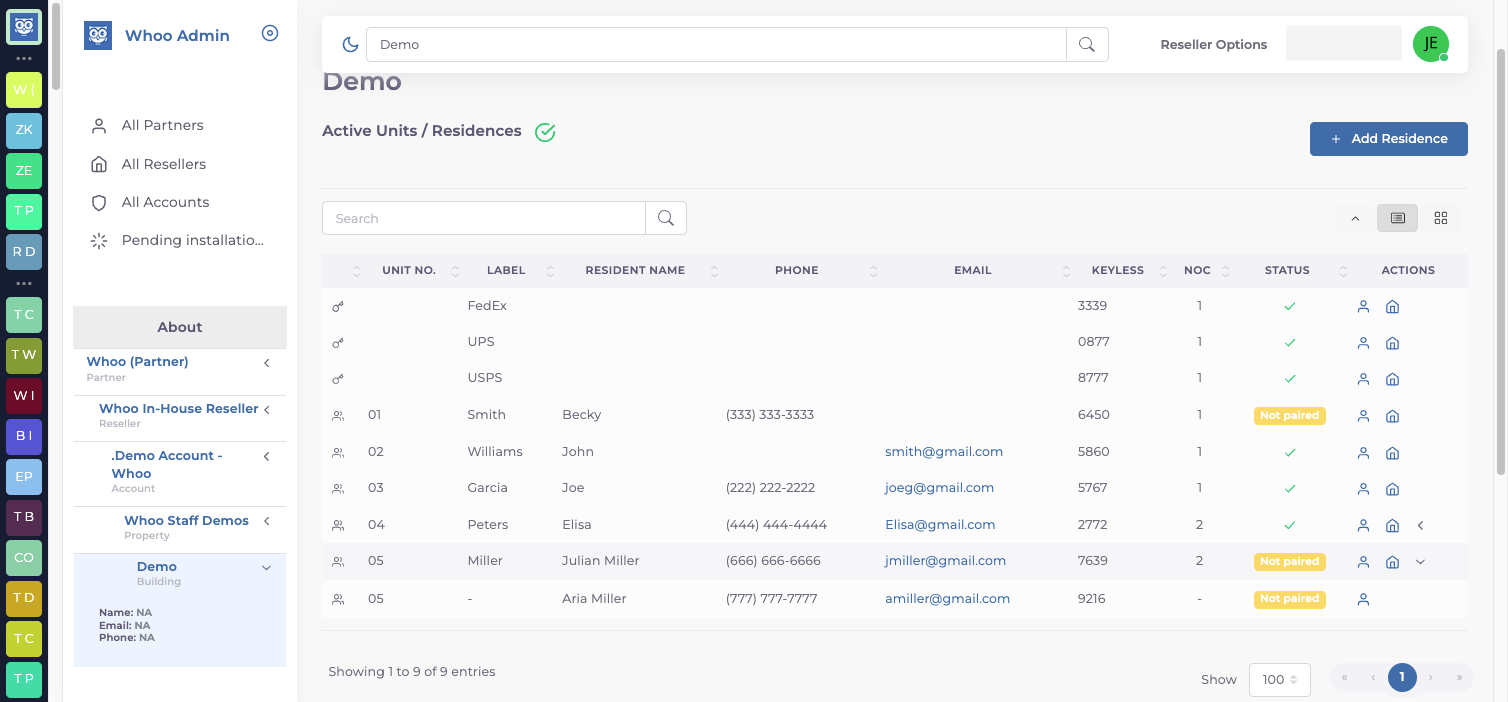
Task: Toggle dark mode moon icon
Action: [x=350, y=45]
